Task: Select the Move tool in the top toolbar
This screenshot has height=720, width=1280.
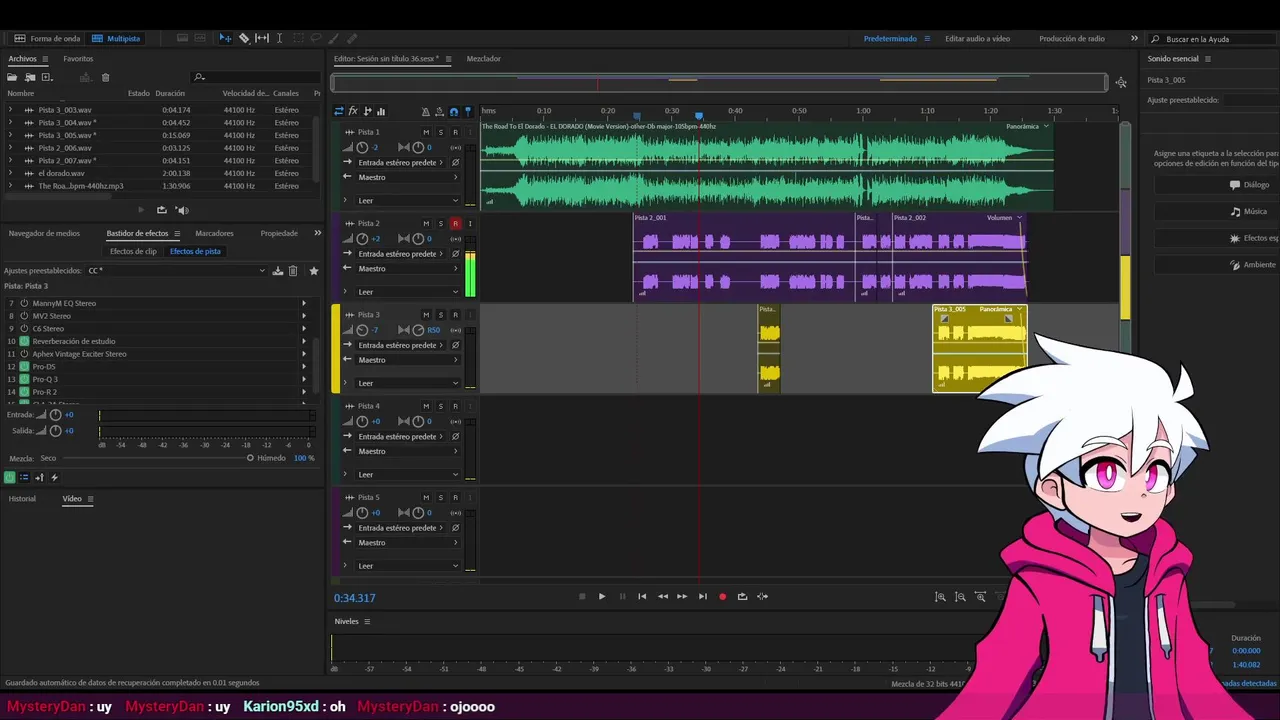Action: coord(225,38)
